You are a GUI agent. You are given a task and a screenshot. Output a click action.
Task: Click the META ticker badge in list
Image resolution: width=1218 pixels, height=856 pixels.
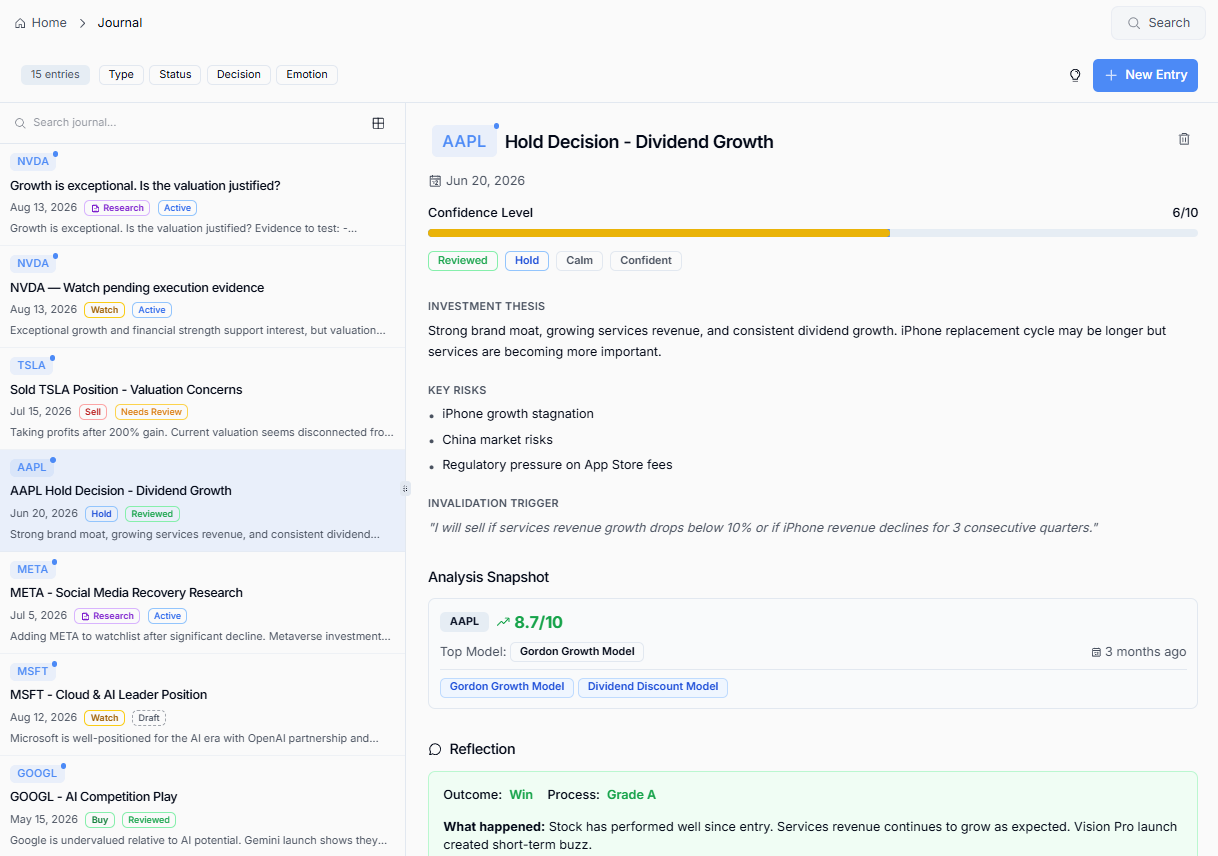pyautogui.click(x=32, y=569)
